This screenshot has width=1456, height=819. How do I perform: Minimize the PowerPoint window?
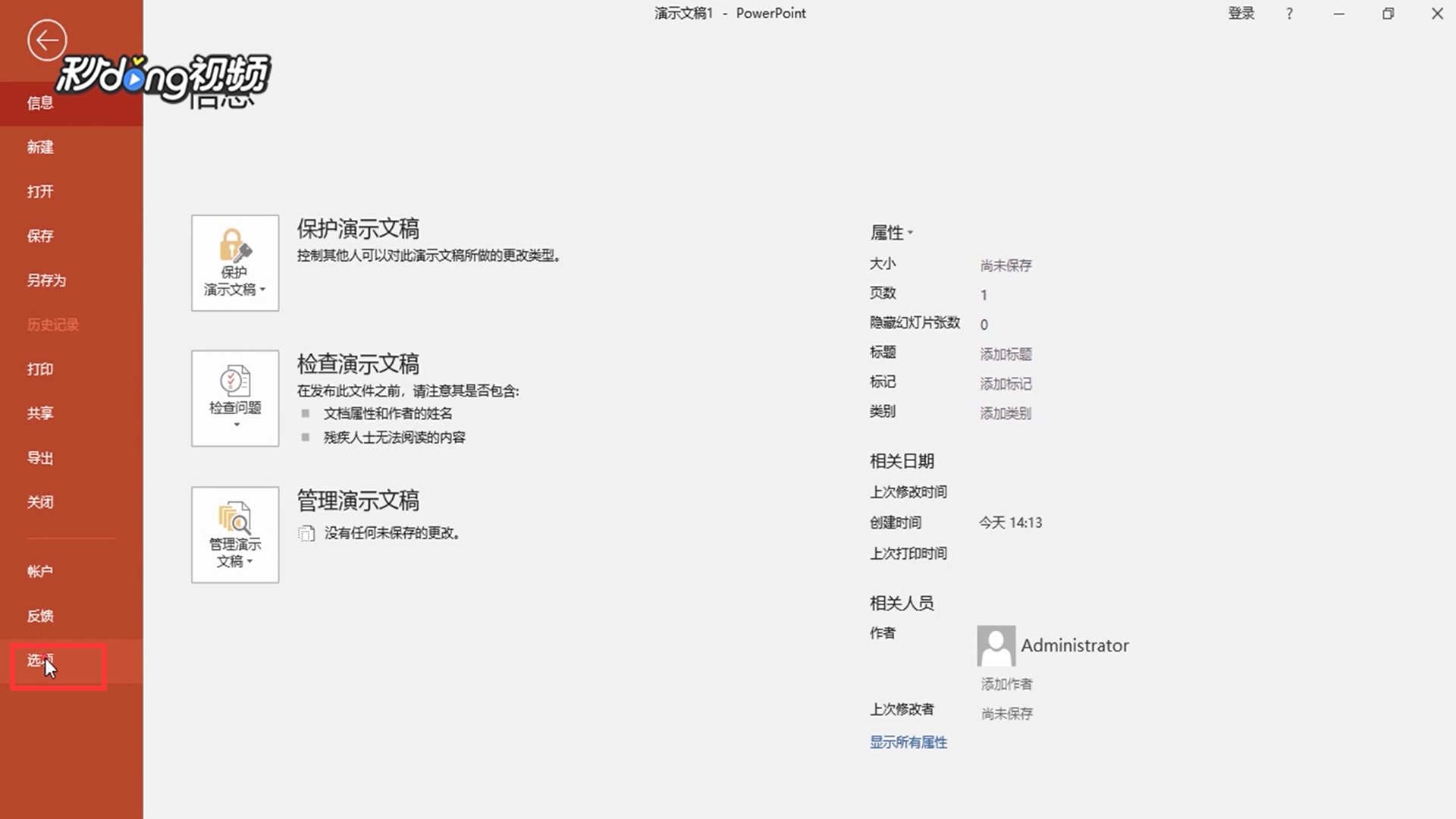point(1339,14)
